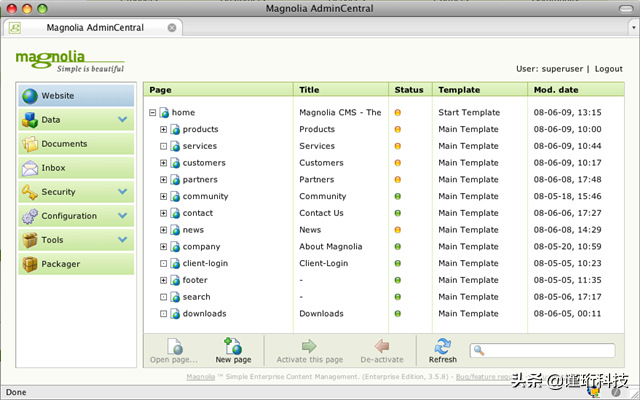Expand the company tree node
The image size is (640, 400).
click(163, 247)
